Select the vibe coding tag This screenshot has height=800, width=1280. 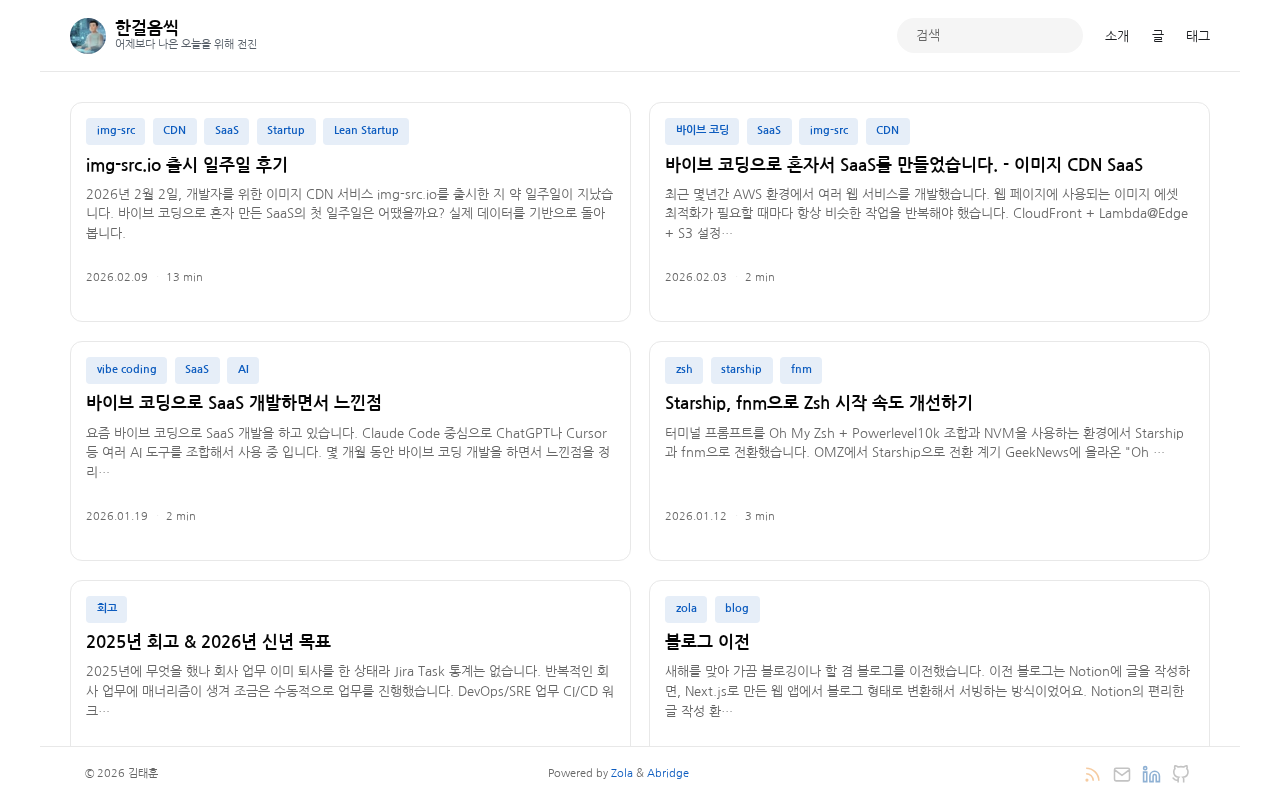pyautogui.click(x=126, y=370)
